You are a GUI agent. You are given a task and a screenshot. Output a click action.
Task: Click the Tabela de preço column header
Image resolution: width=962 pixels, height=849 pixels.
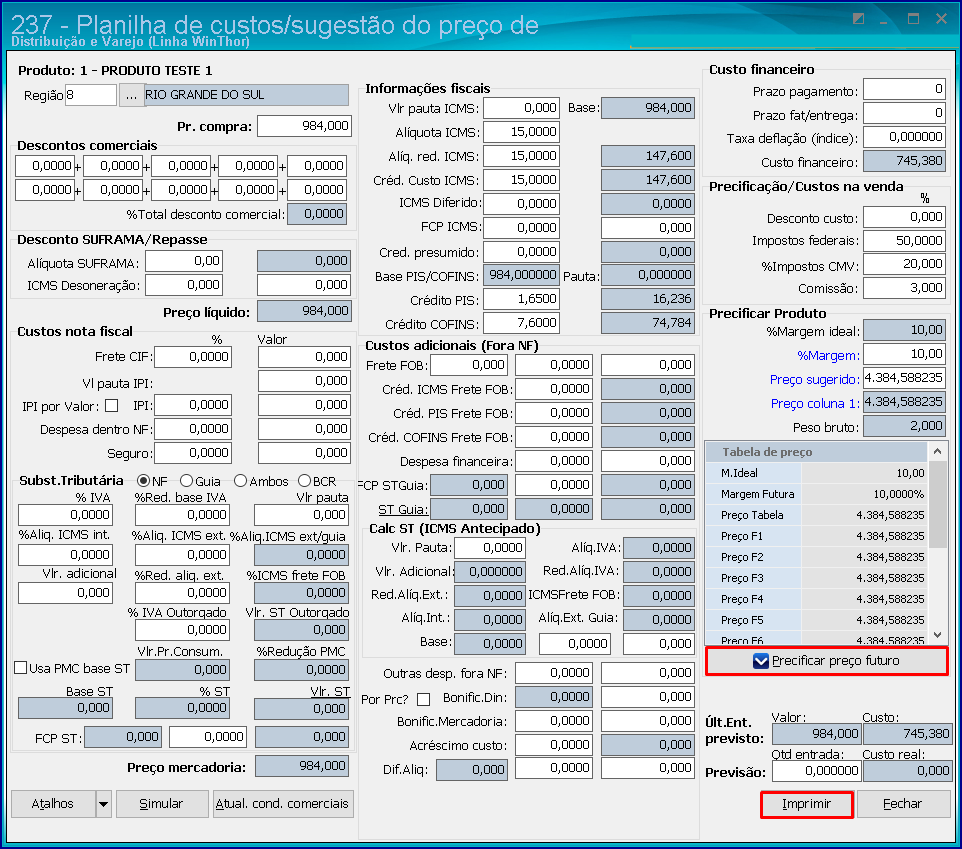[x=817, y=452]
